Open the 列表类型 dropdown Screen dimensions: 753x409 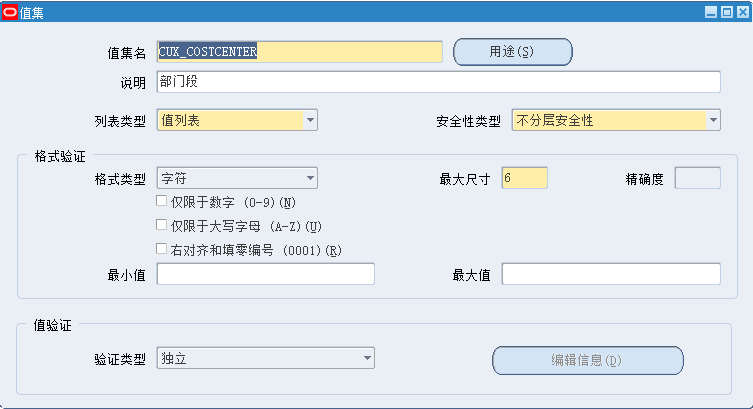pyautogui.click(x=311, y=121)
